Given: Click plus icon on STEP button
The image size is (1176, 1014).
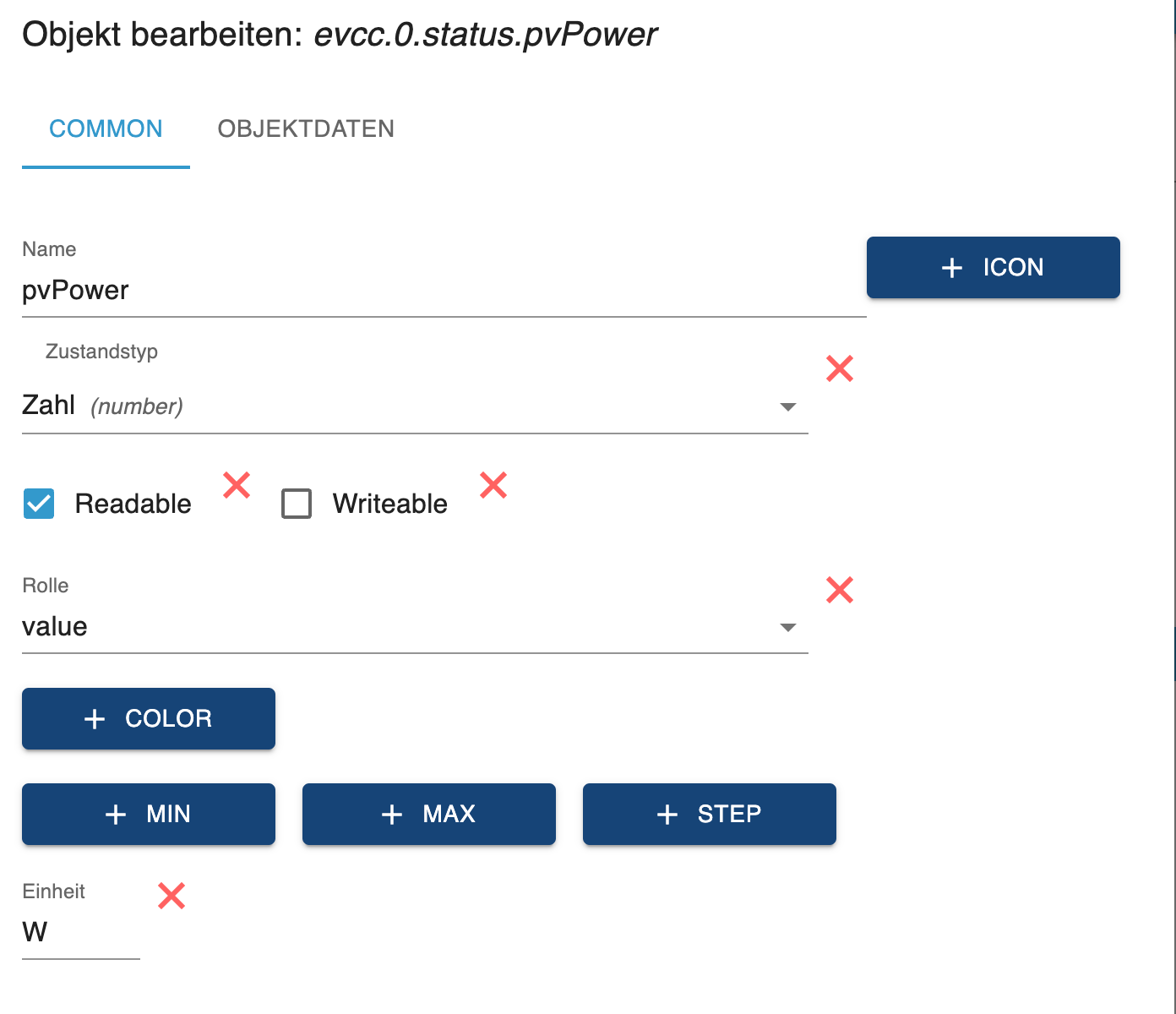Looking at the screenshot, I should click(x=667, y=815).
